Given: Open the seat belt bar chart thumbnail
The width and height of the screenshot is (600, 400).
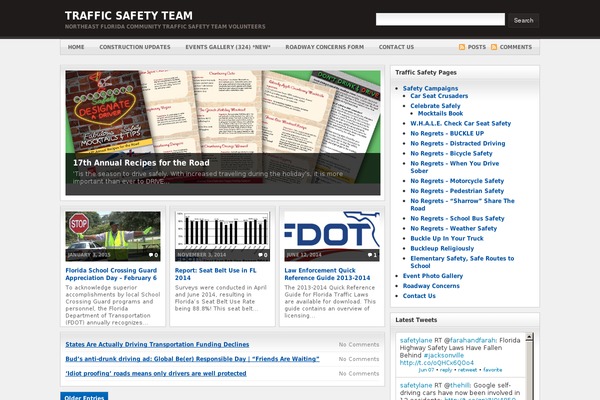Looking at the screenshot, I should point(222,236).
